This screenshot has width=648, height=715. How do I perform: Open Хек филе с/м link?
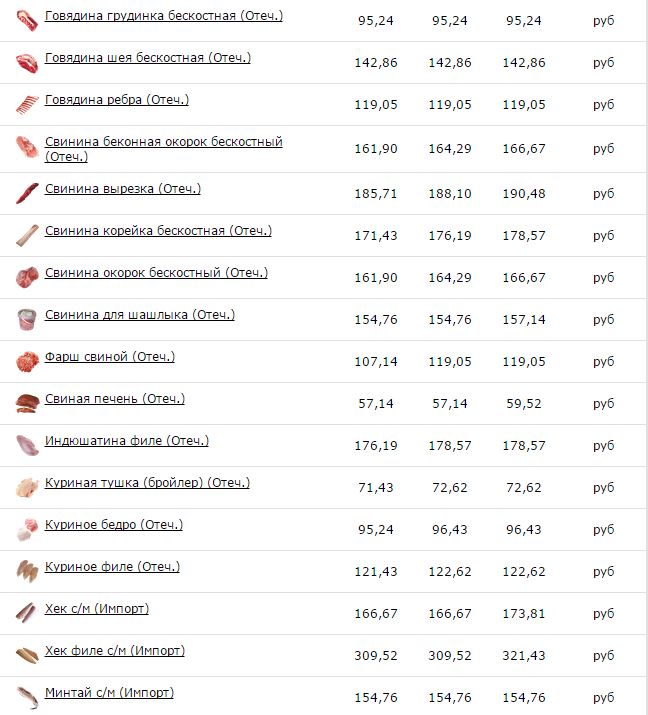(115, 650)
